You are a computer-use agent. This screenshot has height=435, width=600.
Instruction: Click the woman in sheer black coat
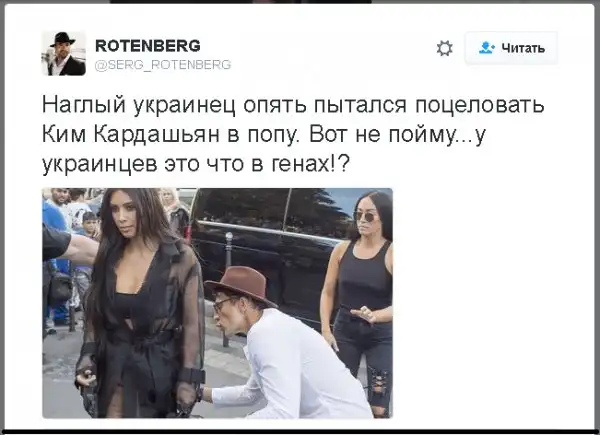click(138, 306)
